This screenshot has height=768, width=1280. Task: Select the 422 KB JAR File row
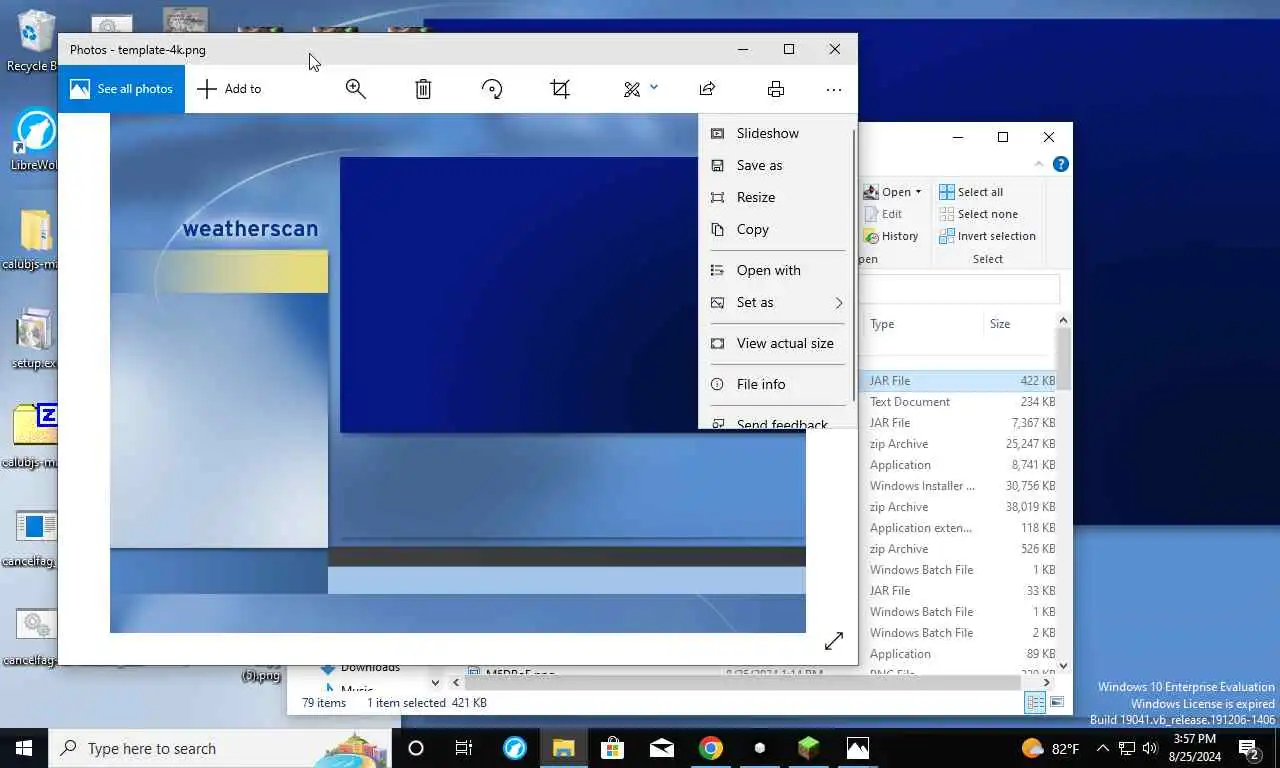(959, 381)
